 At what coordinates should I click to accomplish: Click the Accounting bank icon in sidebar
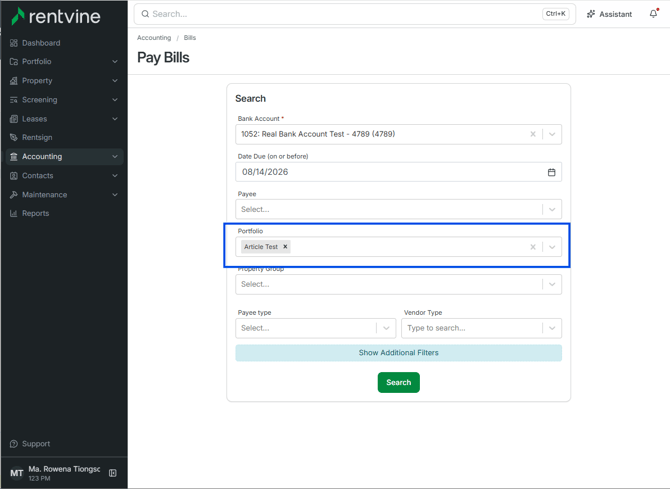14,156
